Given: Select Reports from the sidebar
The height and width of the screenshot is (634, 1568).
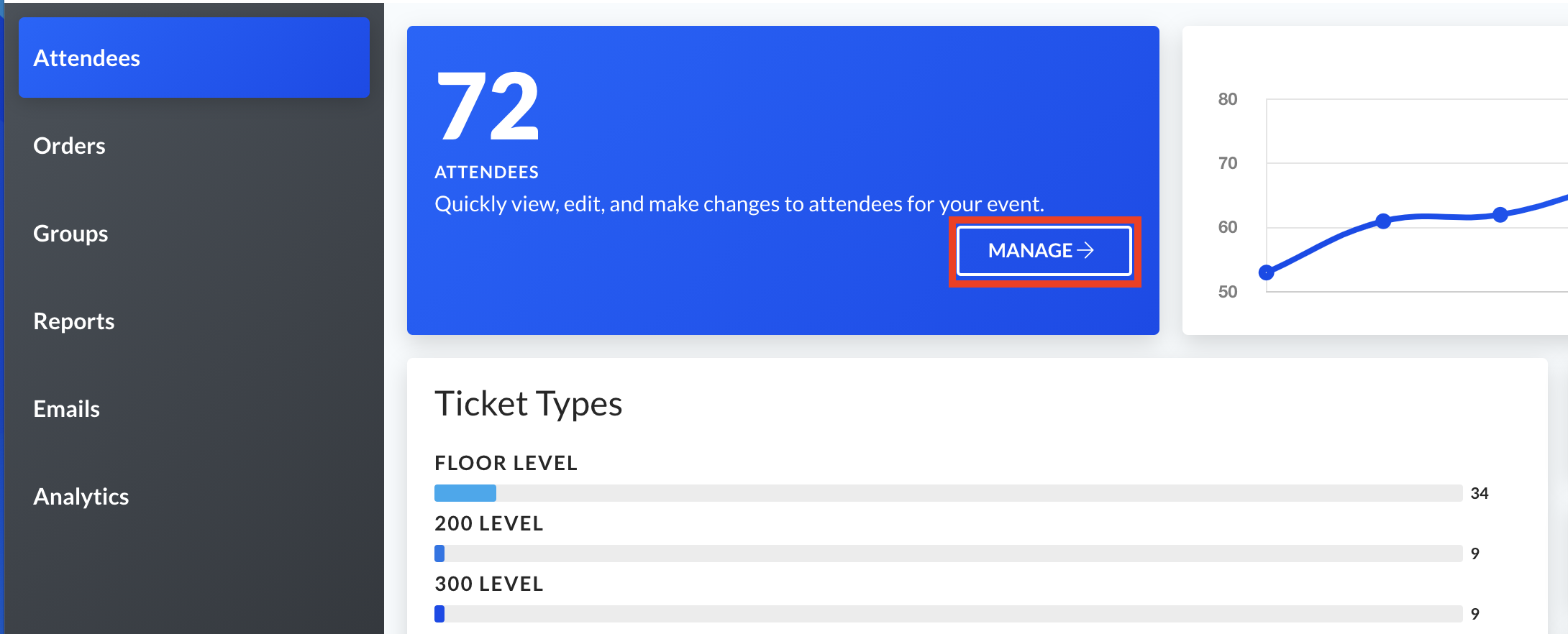Looking at the screenshot, I should pyautogui.click(x=74, y=321).
